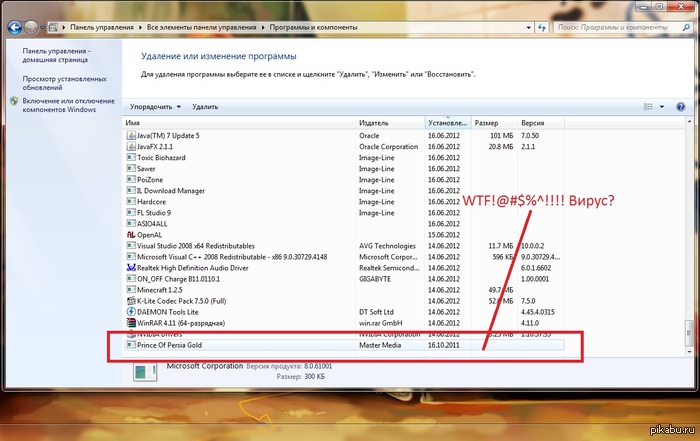The image size is (700, 441).
Task: Open the view options dropdown arrow
Action: (x=662, y=106)
